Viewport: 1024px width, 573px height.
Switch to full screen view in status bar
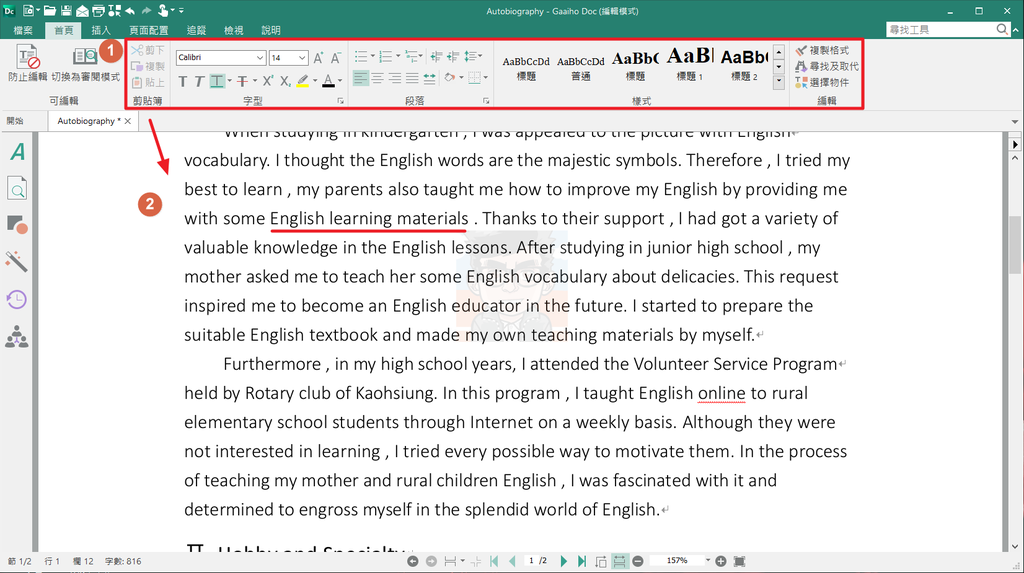point(739,561)
